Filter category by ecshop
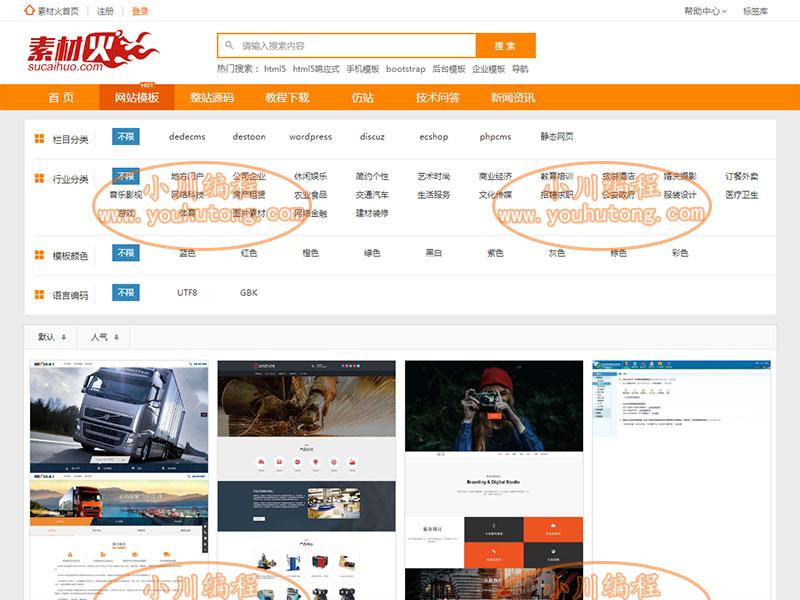Viewport: 800px width, 600px height. [x=434, y=137]
